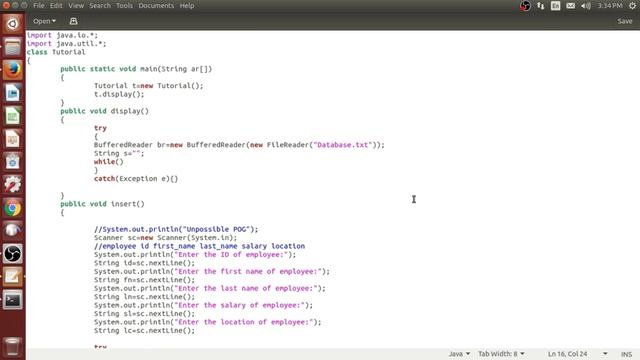640x360 pixels.
Task: Open the Help menu
Action: click(x=187, y=6)
